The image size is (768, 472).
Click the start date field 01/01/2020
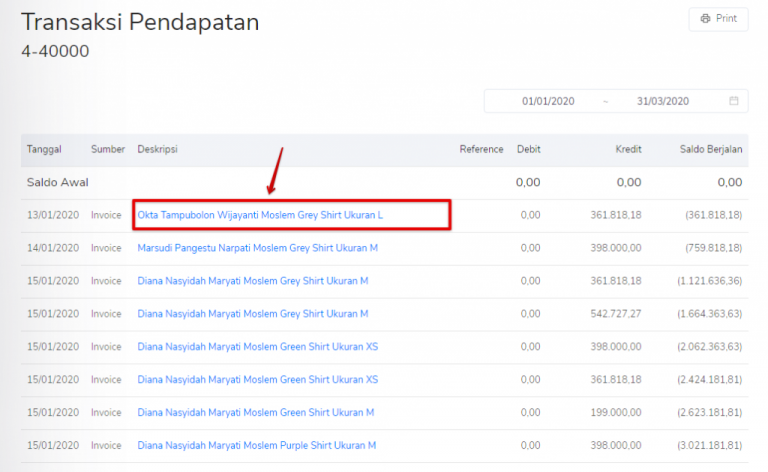[550, 101]
